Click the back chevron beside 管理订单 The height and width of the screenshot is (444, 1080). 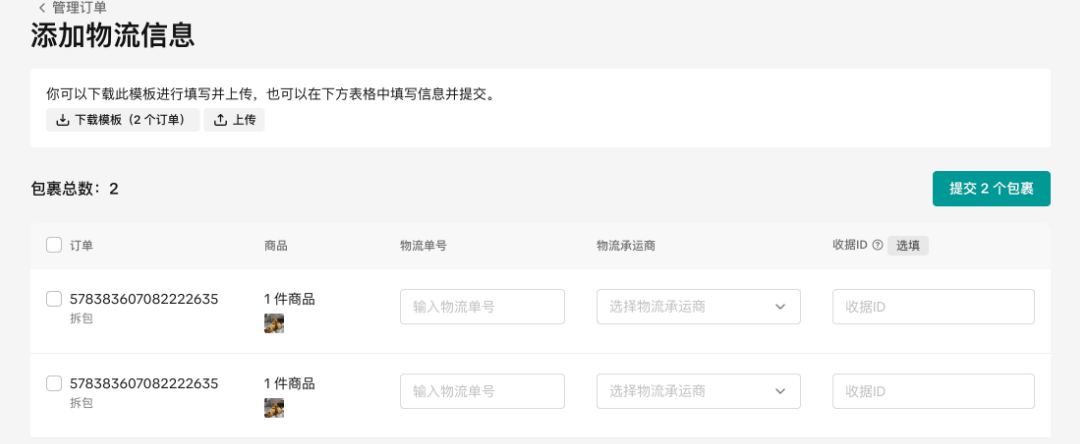point(42,8)
